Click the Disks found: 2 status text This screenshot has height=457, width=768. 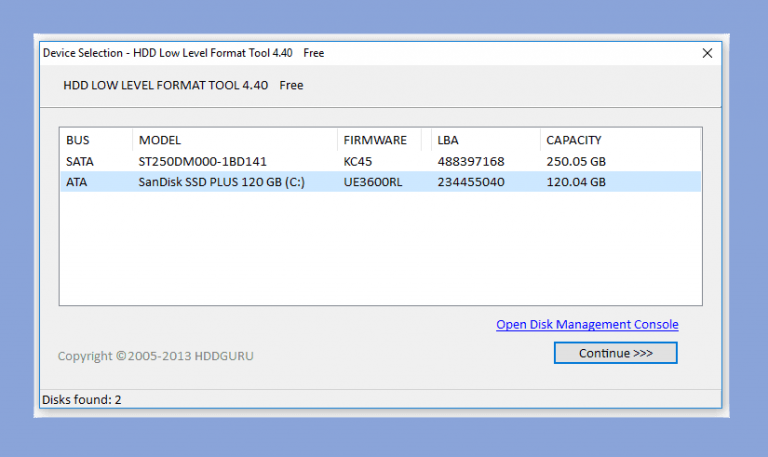click(81, 400)
